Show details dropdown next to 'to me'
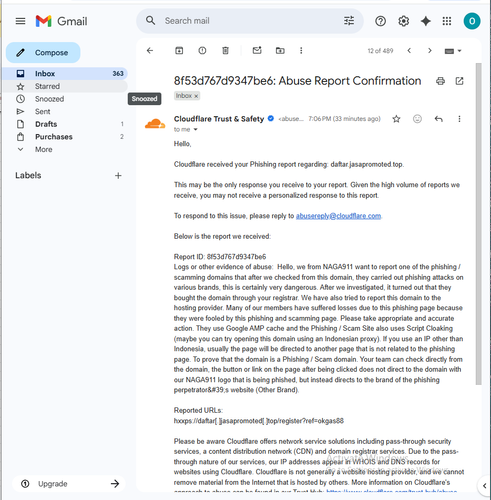 pyautogui.click(x=196, y=129)
